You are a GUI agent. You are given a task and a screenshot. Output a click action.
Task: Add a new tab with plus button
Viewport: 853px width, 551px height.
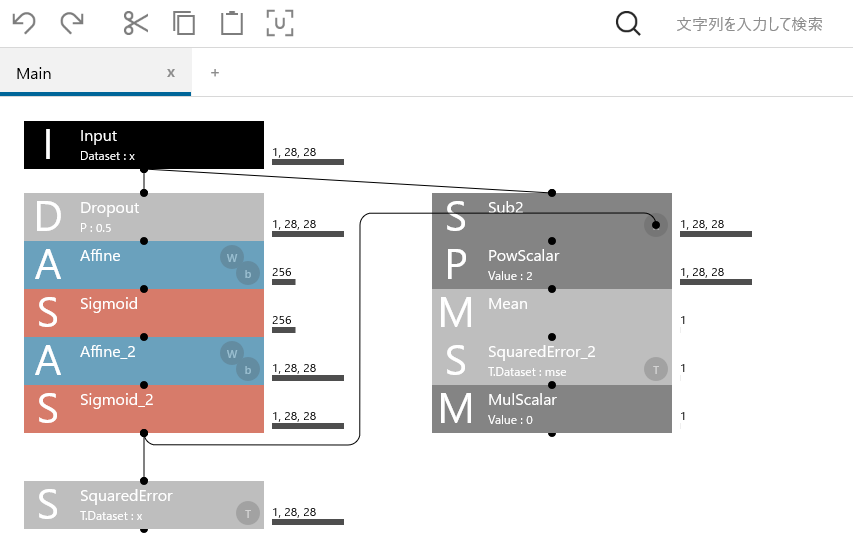point(215,73)
